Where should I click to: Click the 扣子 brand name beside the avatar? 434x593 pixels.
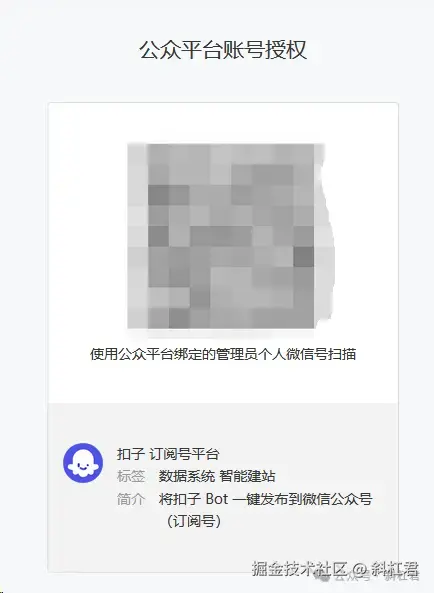[x=131, y=454]
